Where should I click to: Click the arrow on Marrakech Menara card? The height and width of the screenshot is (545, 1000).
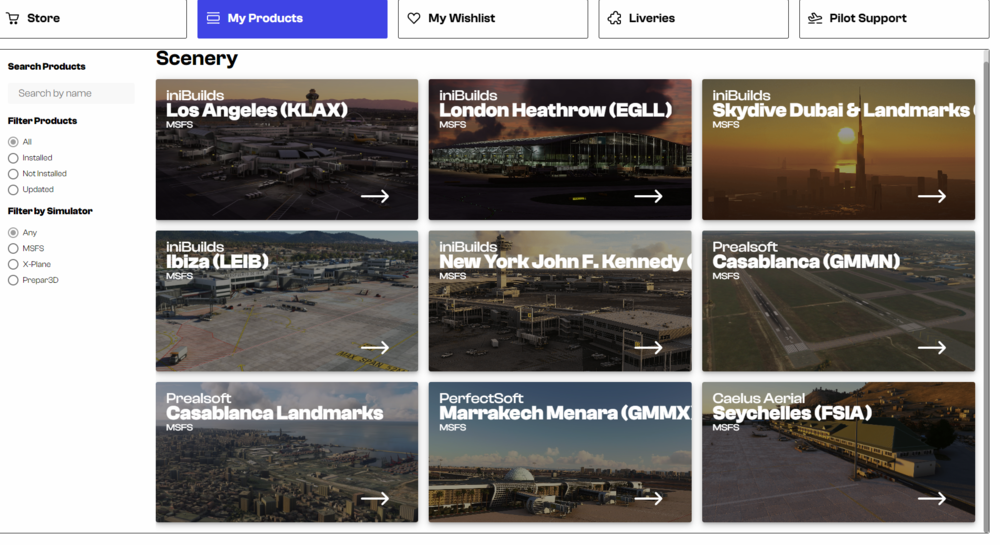pyautogui.click(x=648, y=498)
